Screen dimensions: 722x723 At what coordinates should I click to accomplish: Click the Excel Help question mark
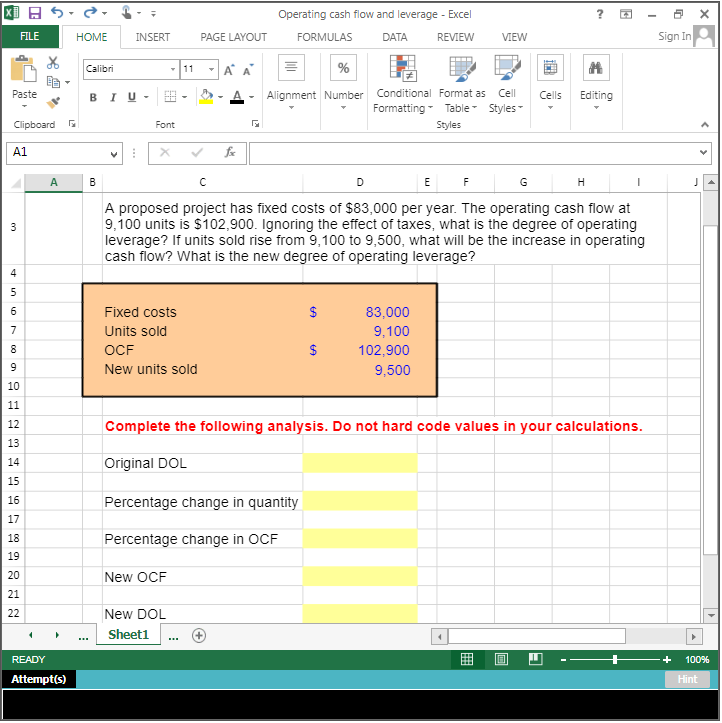599,14
